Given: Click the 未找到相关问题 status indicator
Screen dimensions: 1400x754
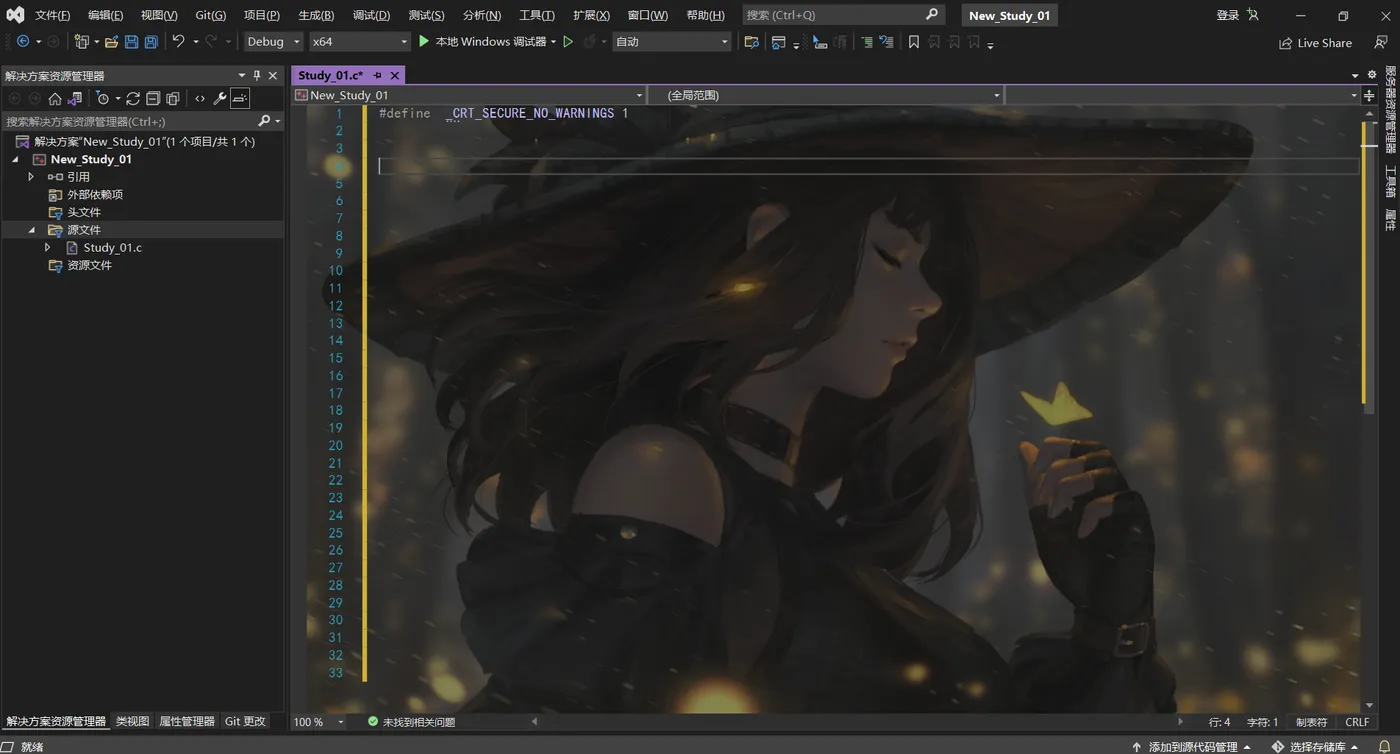Looking at the screenshot, I should pos(411,721).
